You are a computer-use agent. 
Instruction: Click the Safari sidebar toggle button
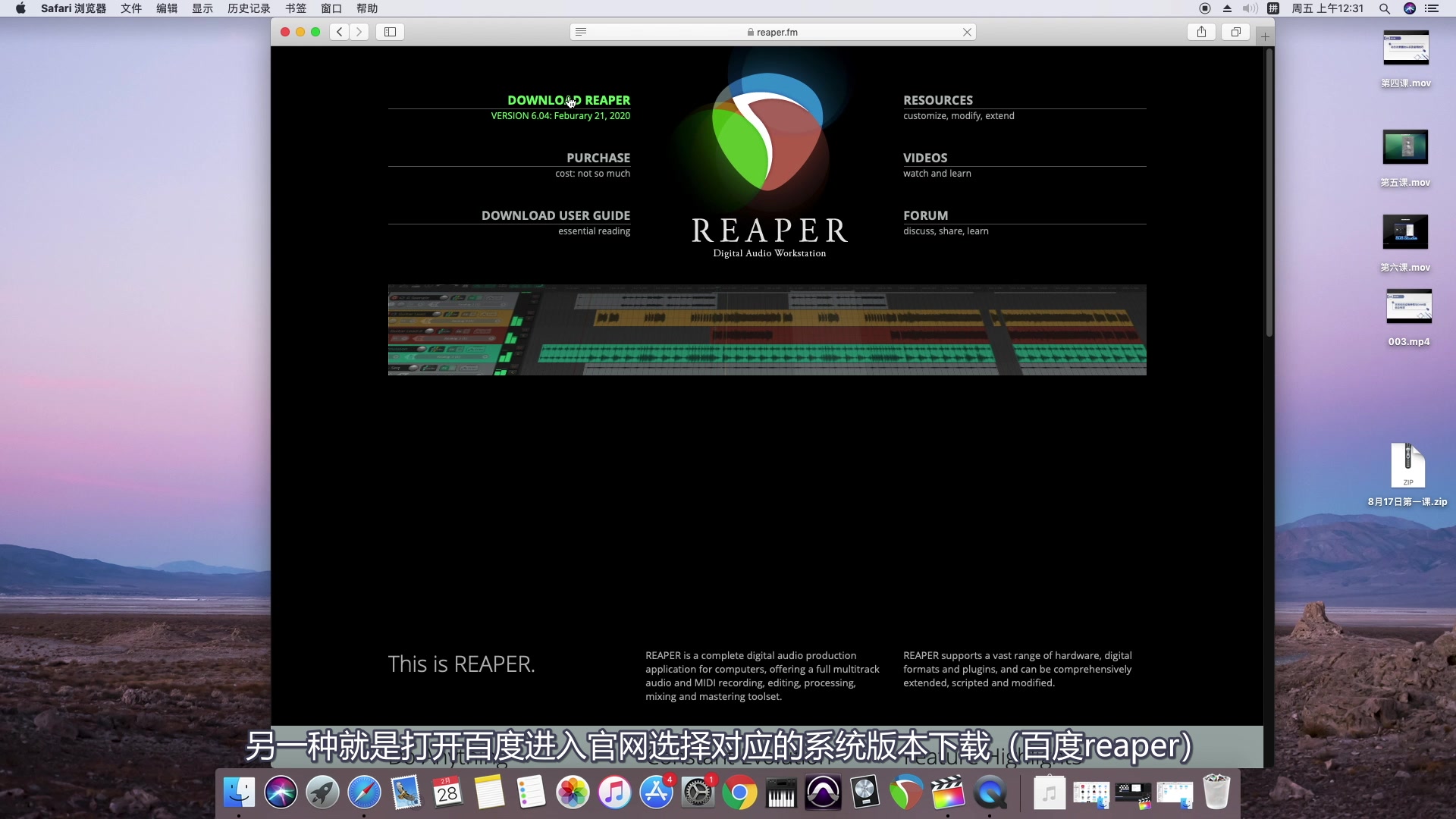[390, 32]
